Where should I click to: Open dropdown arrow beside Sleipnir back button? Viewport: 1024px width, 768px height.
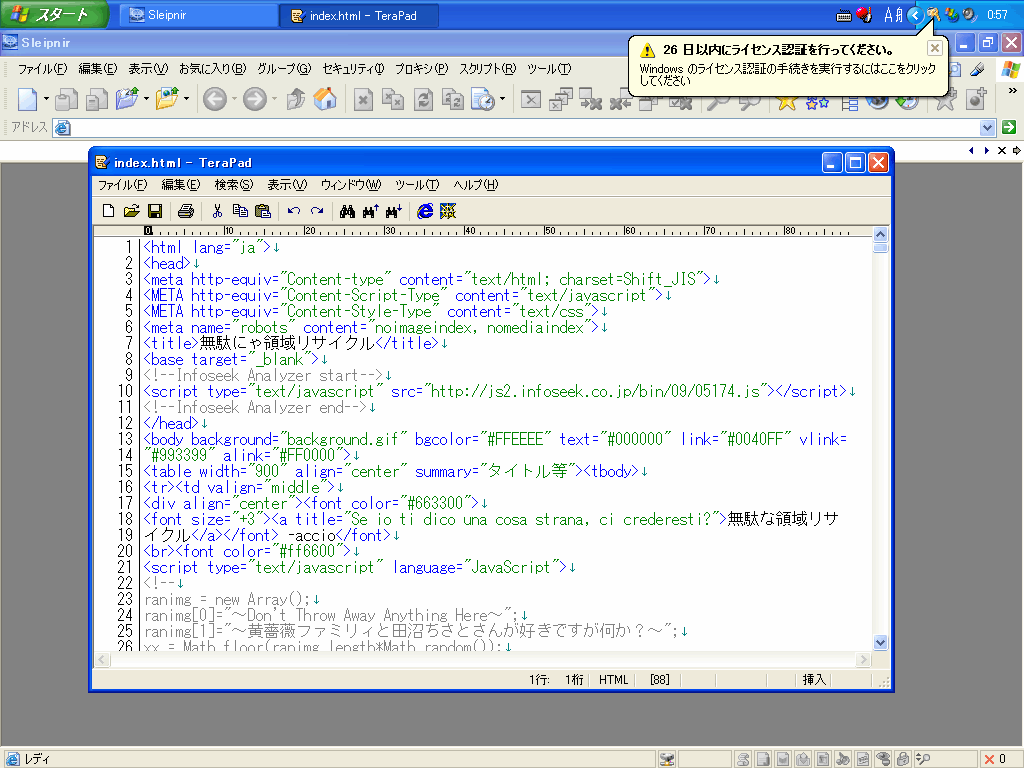coord(235,99)
